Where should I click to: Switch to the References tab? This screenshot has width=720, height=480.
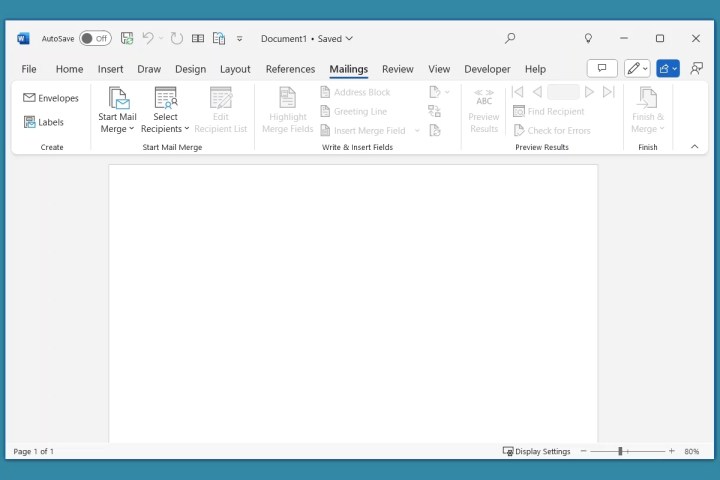290,69
